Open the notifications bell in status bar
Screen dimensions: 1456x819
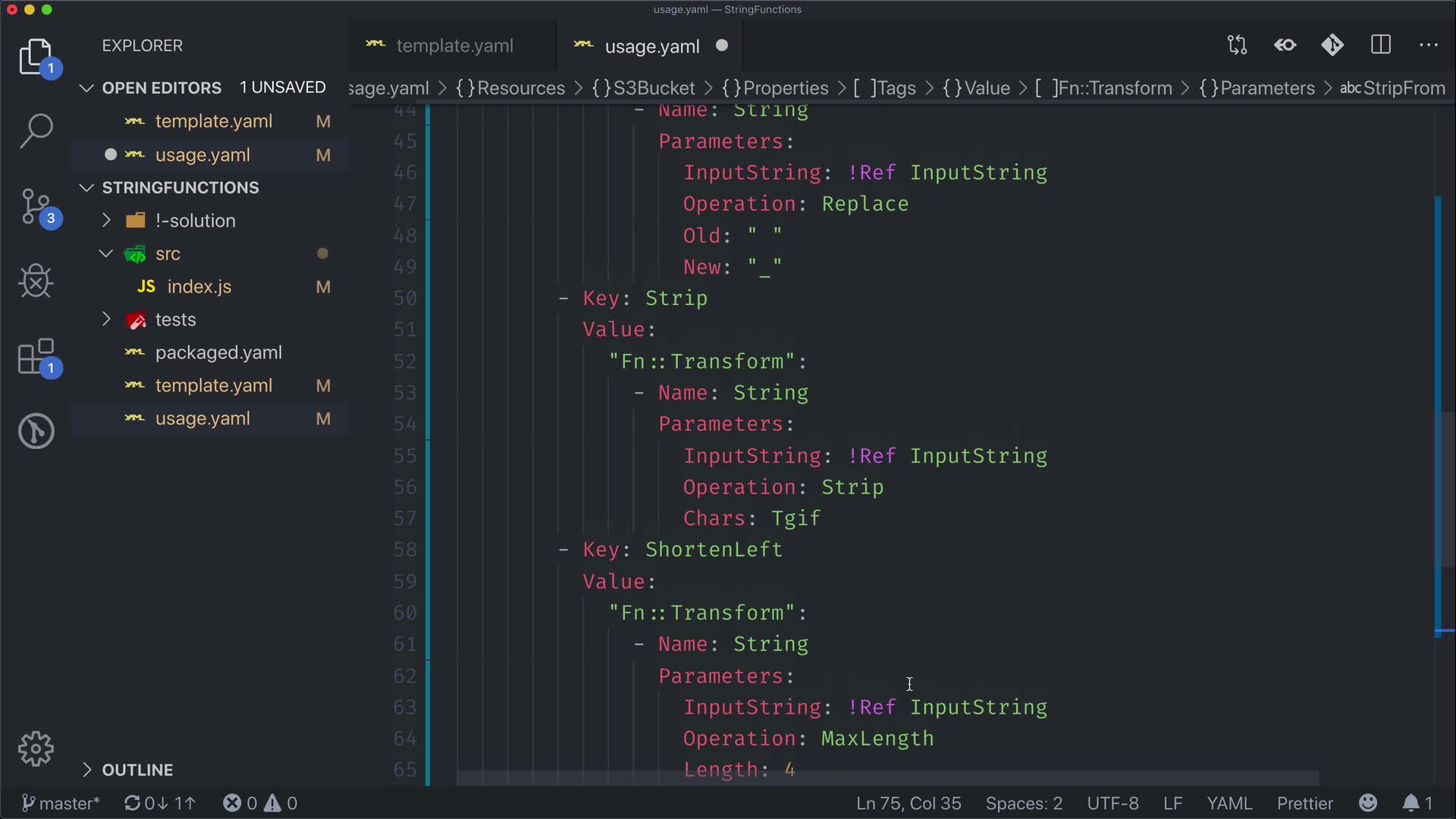tap(1410, 803)
